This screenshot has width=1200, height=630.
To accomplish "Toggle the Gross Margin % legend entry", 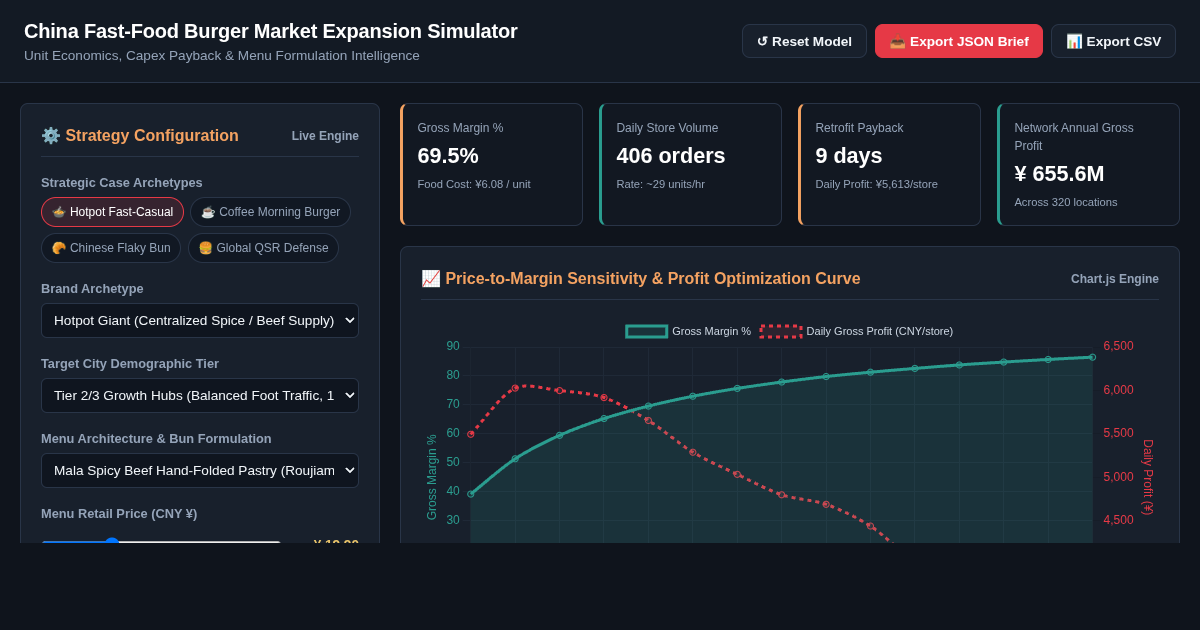I will [x=688, y=331].
